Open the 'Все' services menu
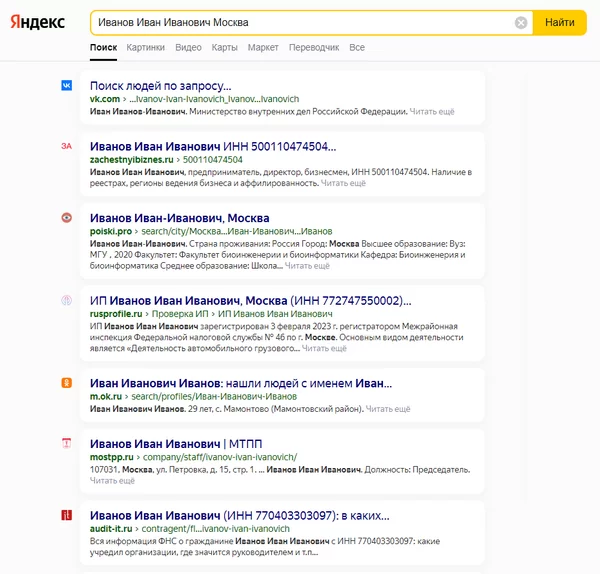Image resolution: width=600 pixels, height=574 pixels. [x=357, y=48]
